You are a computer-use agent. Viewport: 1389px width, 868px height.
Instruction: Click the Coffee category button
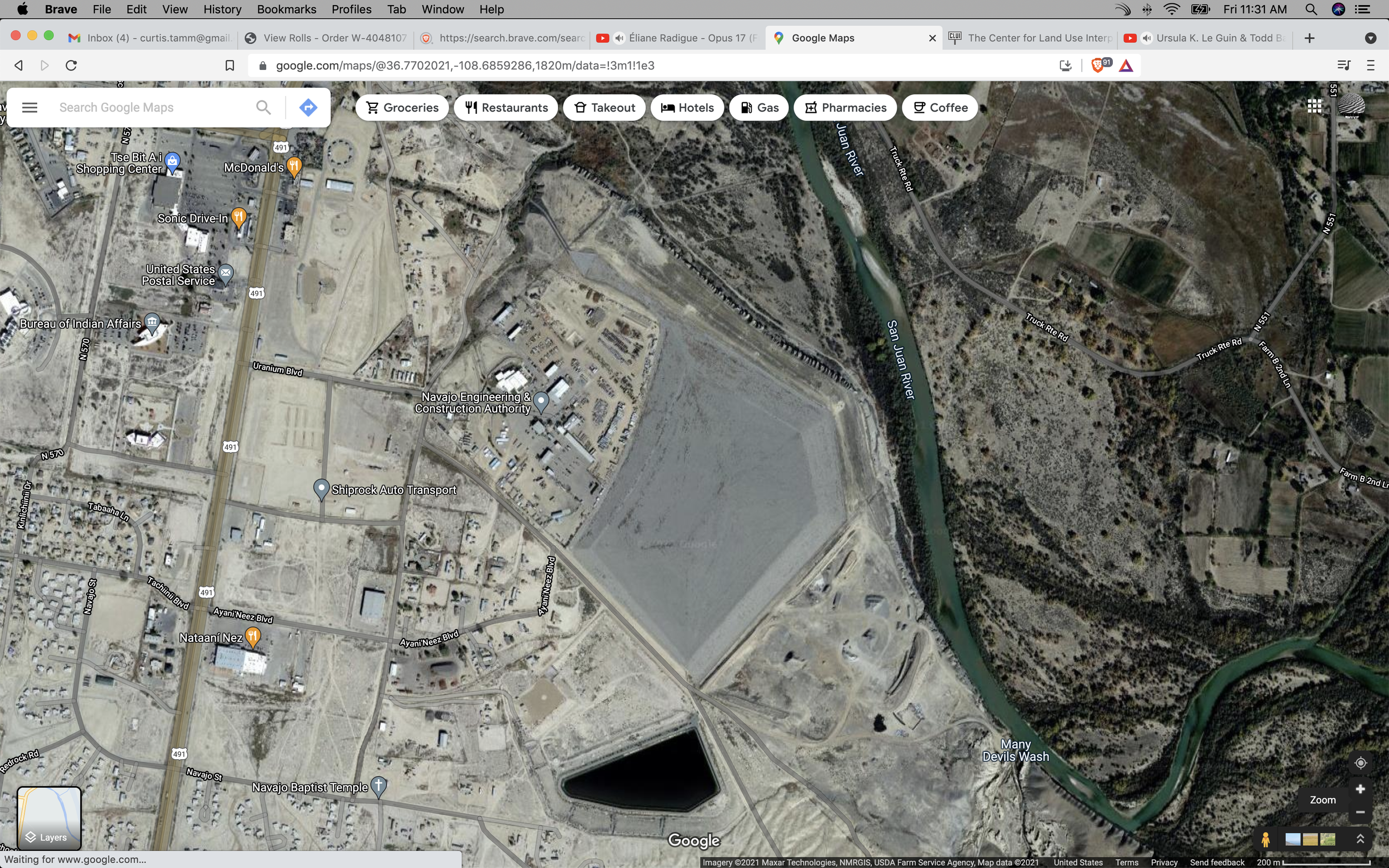click(x=940, y=107)
